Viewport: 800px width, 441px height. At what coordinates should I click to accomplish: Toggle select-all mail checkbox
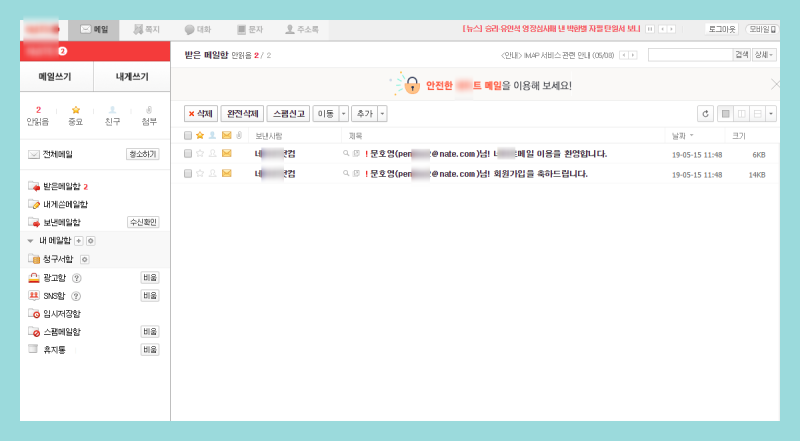pos(188,135)
